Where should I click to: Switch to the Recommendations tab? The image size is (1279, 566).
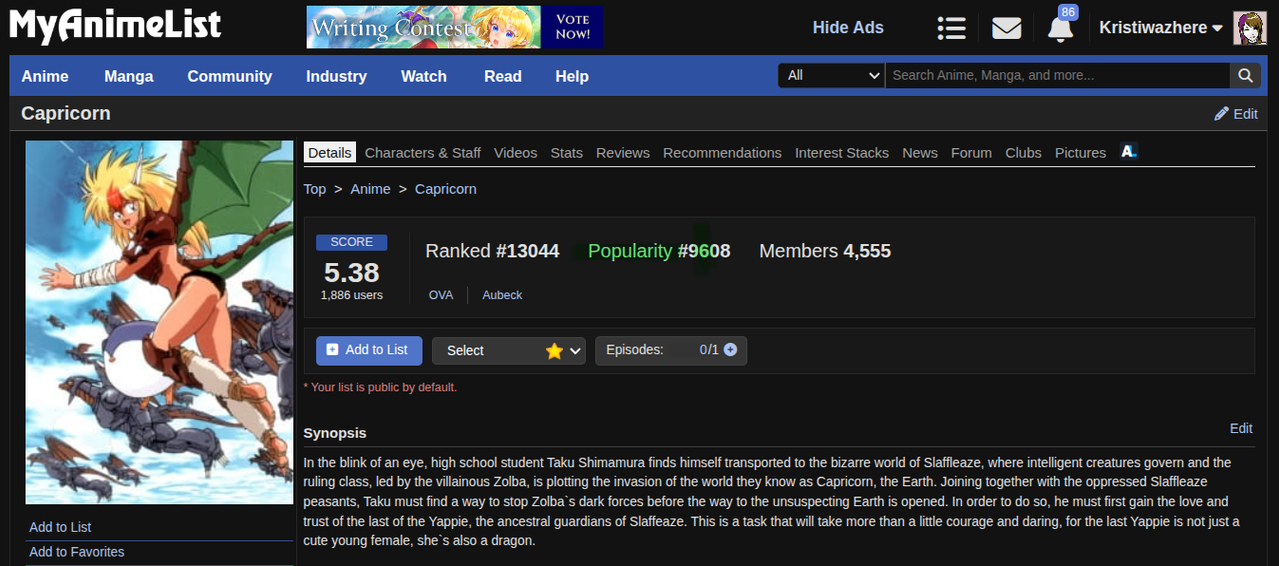point(722,152)
